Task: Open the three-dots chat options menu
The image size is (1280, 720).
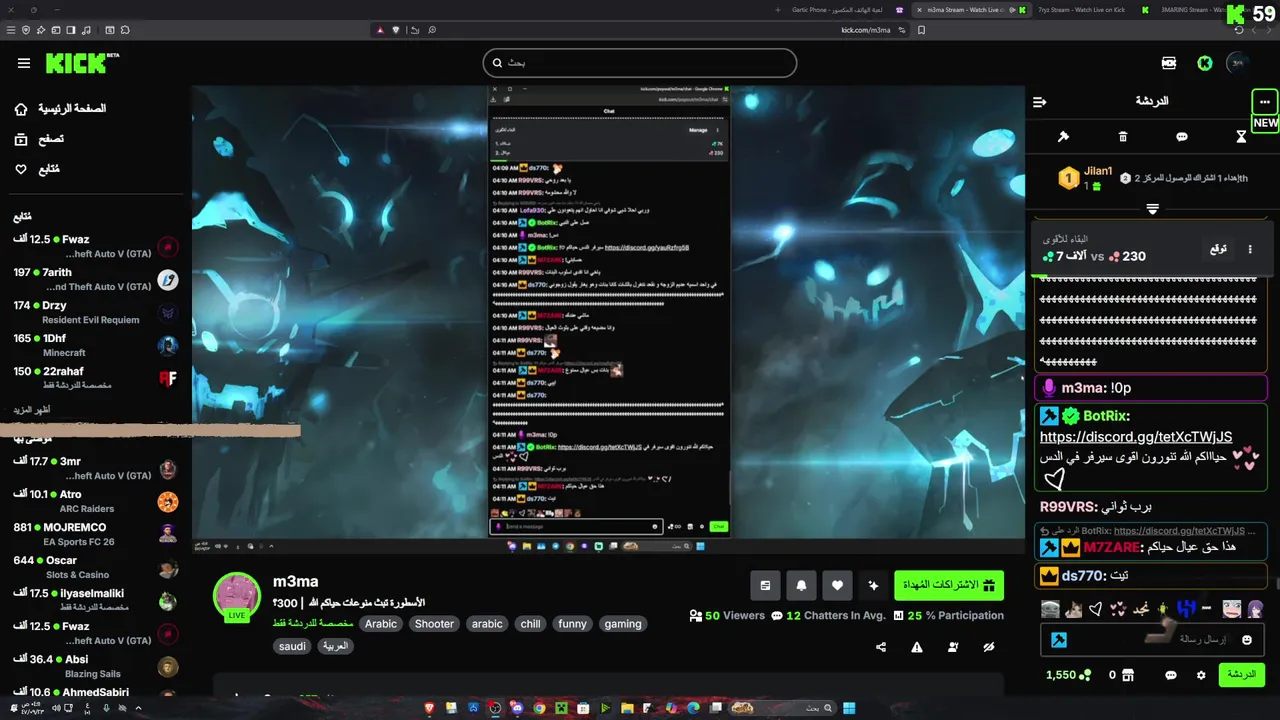Action: click(1265, 101)
